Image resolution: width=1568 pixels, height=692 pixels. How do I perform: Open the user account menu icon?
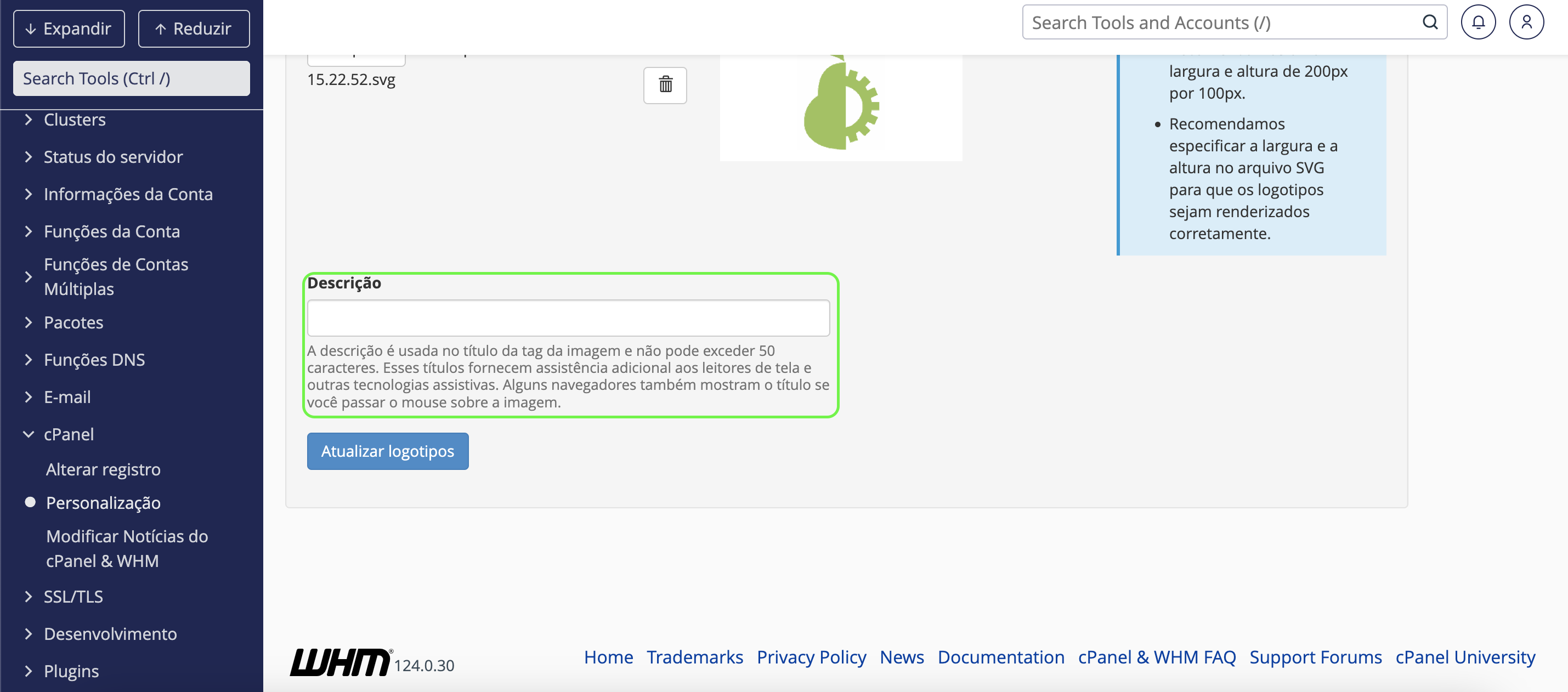(x=1526, y=22)
